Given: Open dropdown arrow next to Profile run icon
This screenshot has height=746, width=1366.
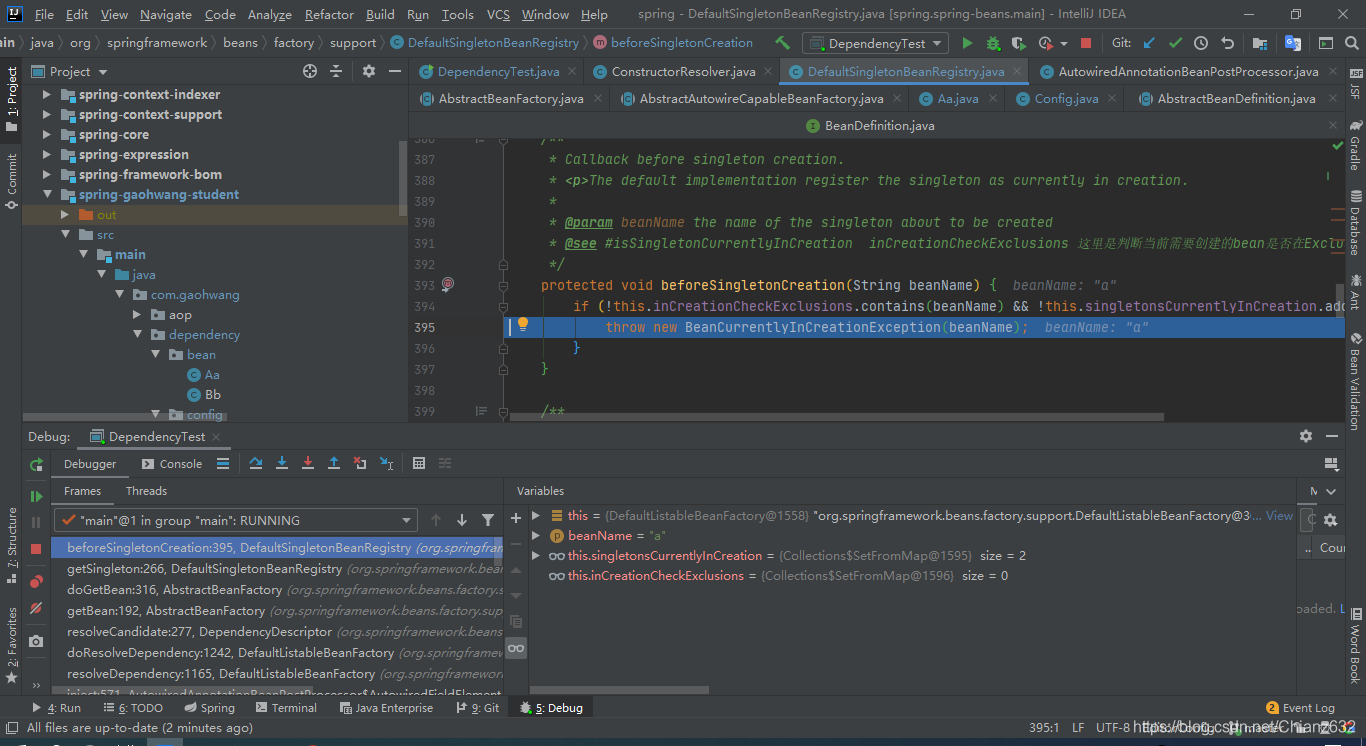Looking at the screenshot, I should tap(1062, 43).
